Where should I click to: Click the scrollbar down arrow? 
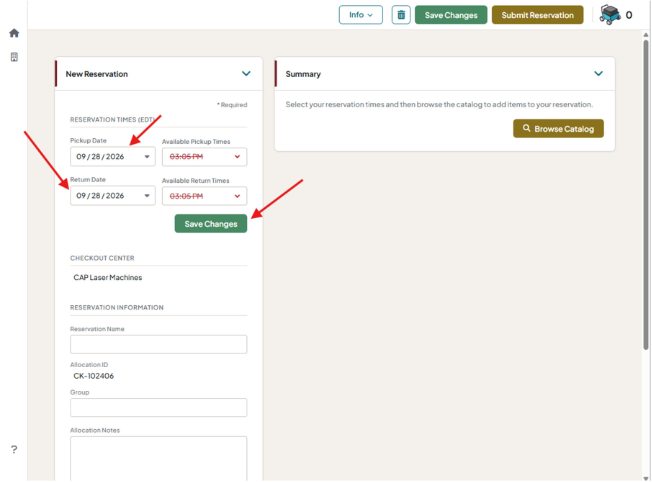point(646,478)
